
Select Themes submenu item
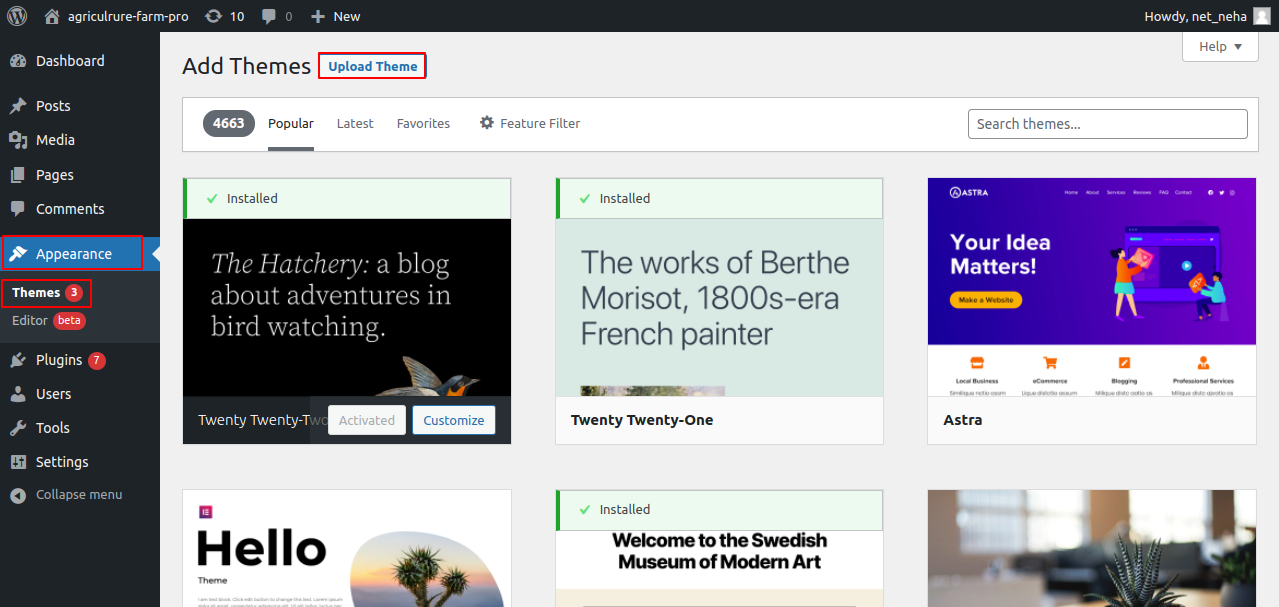pos(47,293)
